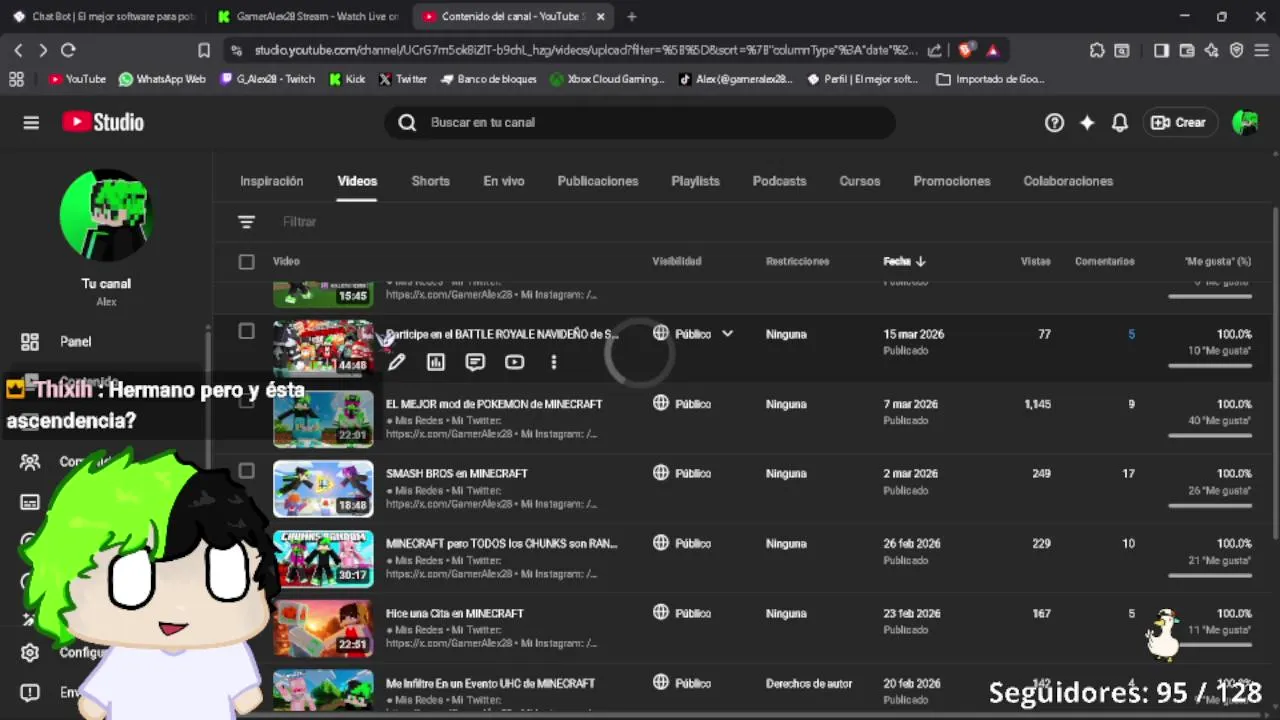Click the browser back arrow
This screenshot has width=1280, height=720.
tap(18, 50)
